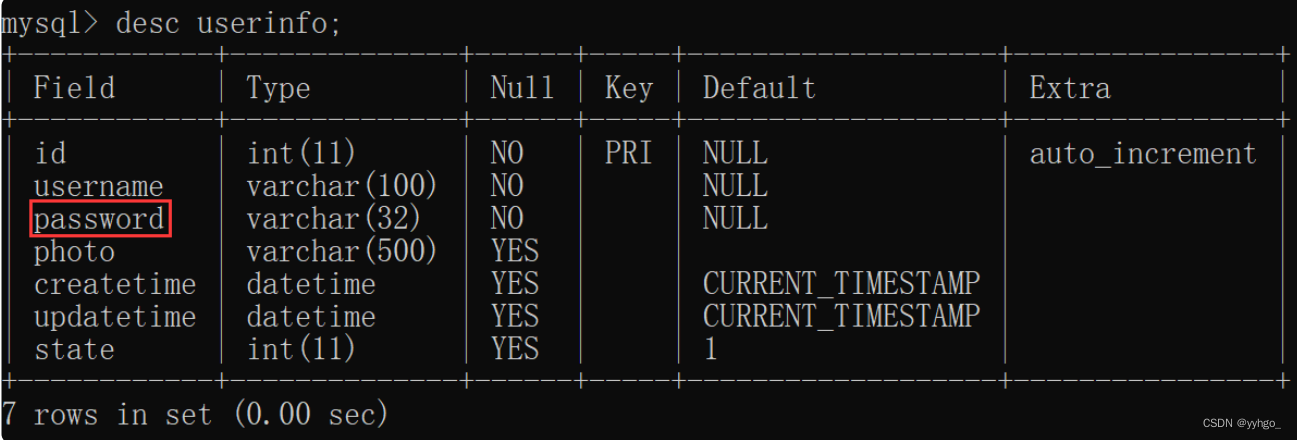Screen dimensions: 1297x440
Task: Click the varchar(32) type entry
Action: 334,219
